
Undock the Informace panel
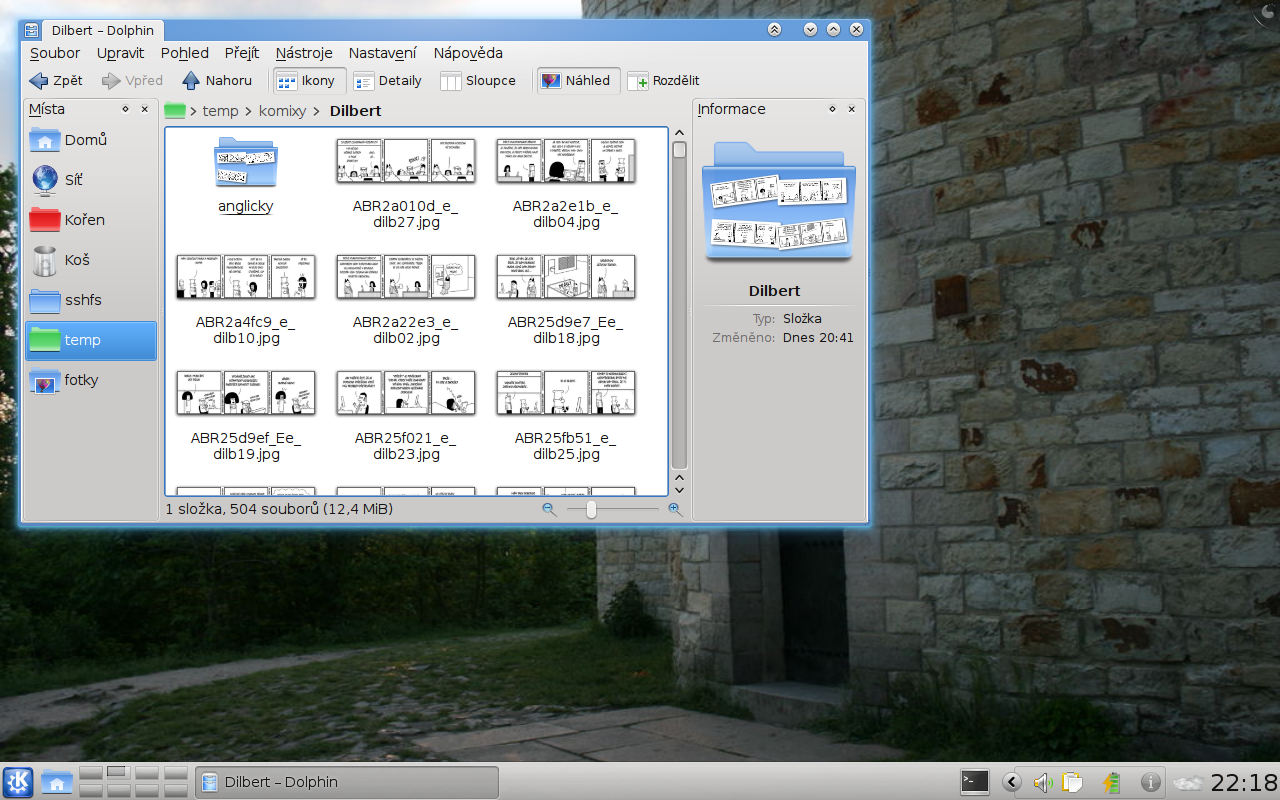tap(833, 109)
